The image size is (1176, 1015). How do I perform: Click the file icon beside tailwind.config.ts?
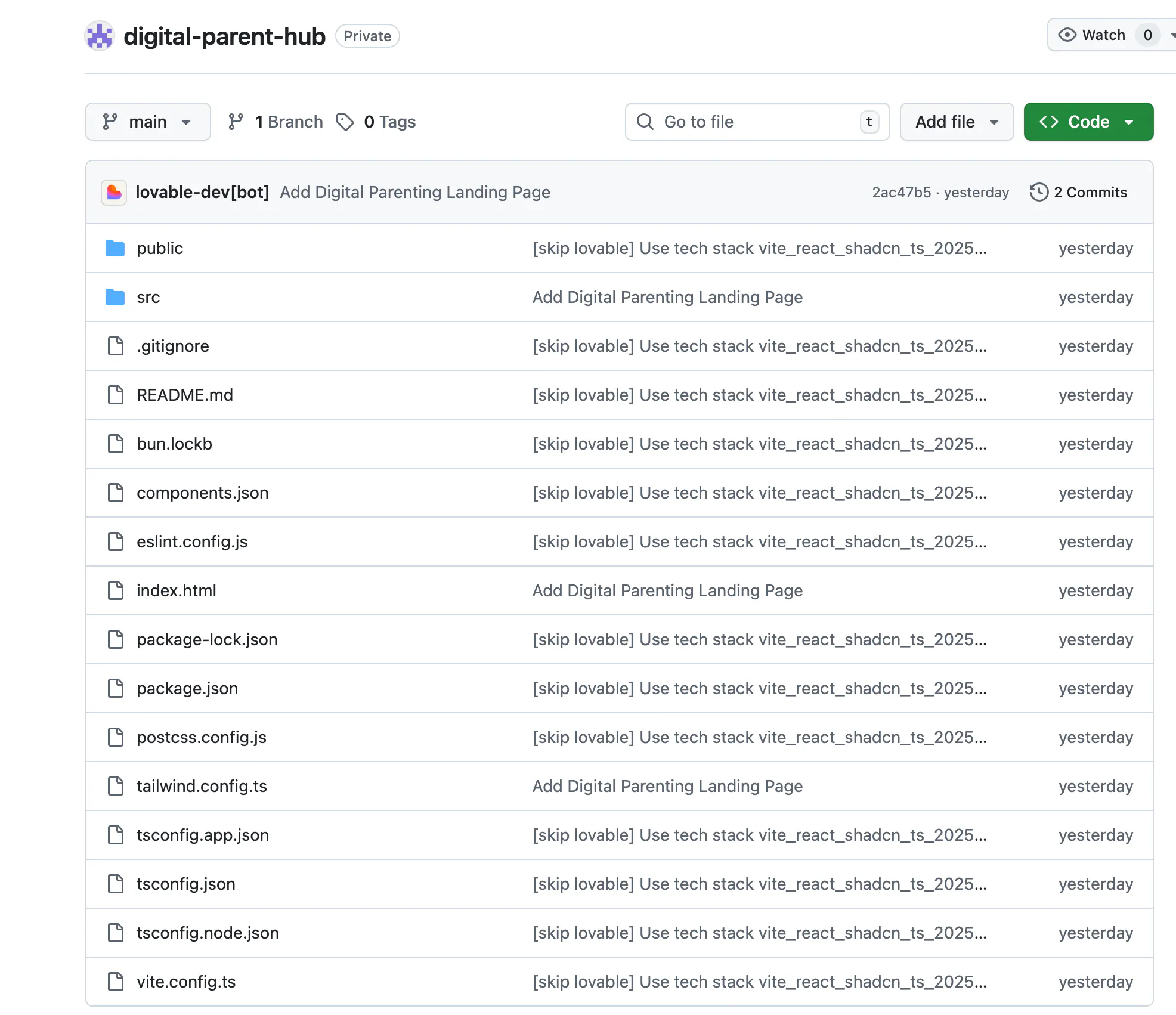(x=116, y=786)
